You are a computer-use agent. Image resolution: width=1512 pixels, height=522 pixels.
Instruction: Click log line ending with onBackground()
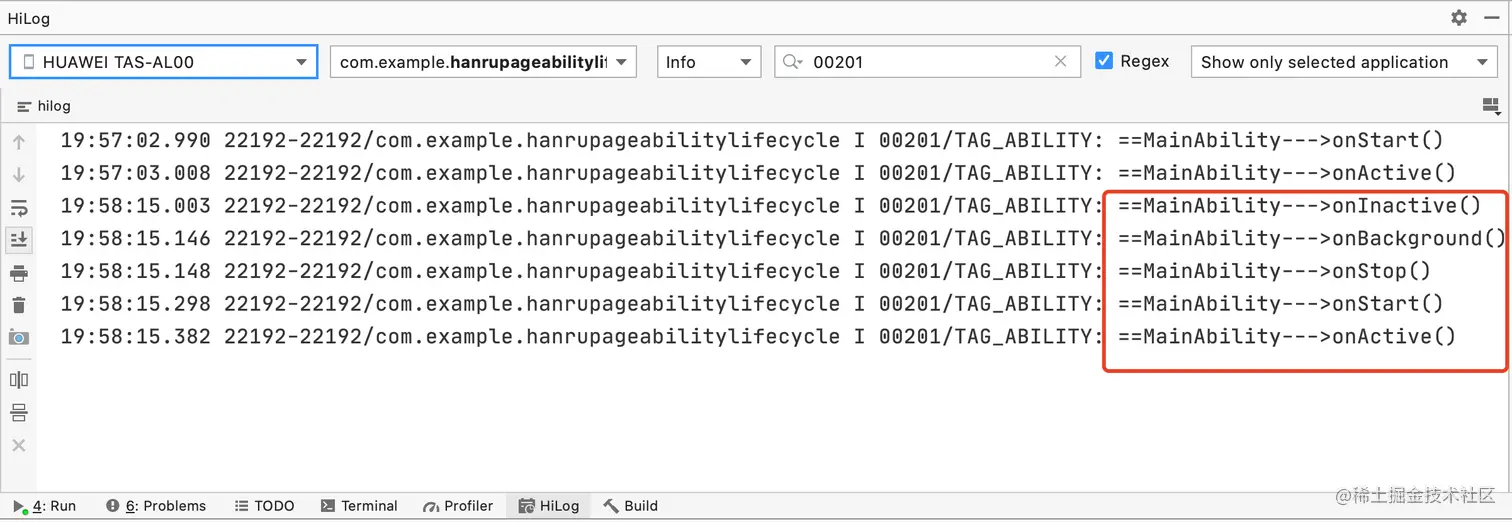tap(783, 239)
